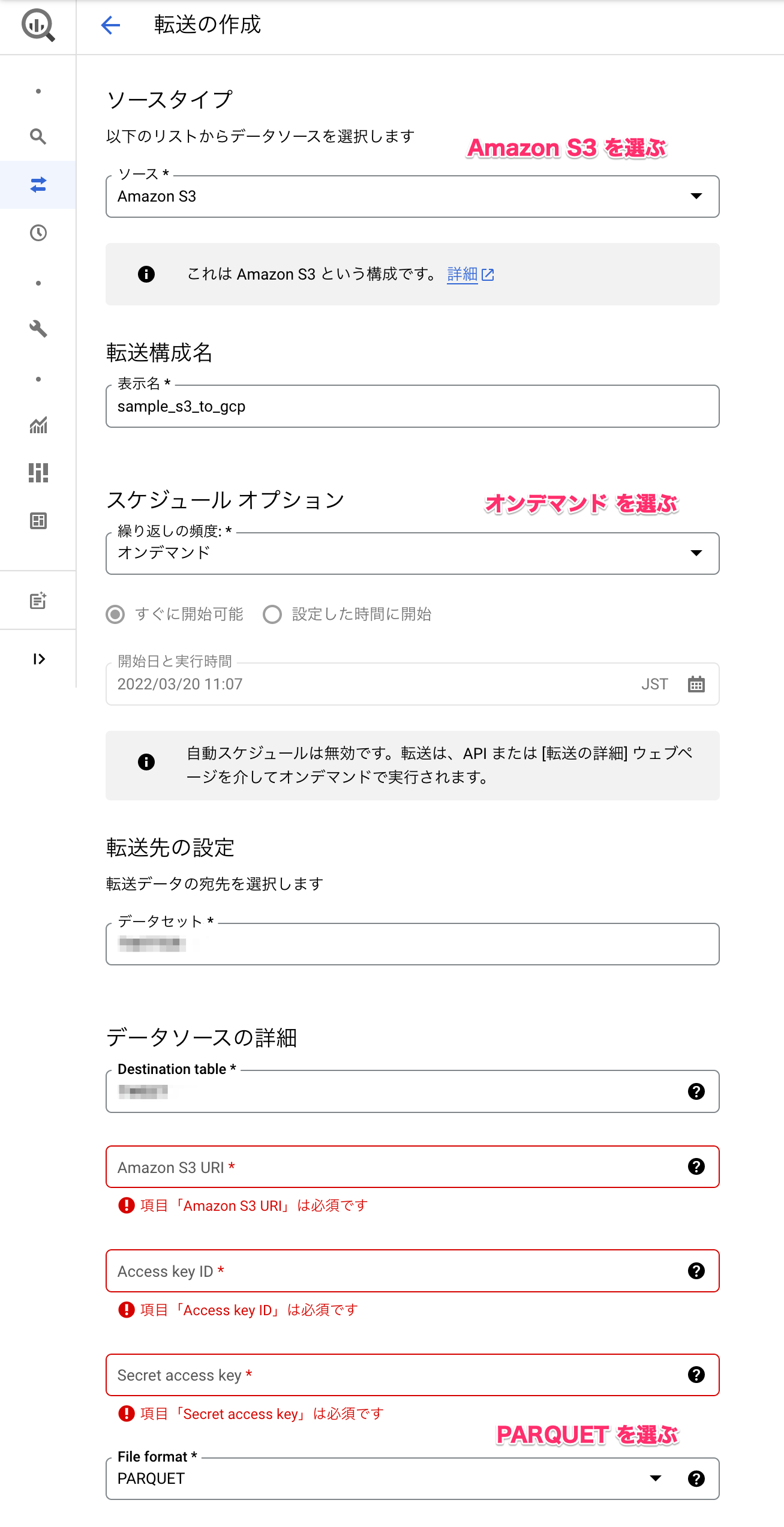Click the help icon next to Amazon S3 URI

(x=696, y=1166)
